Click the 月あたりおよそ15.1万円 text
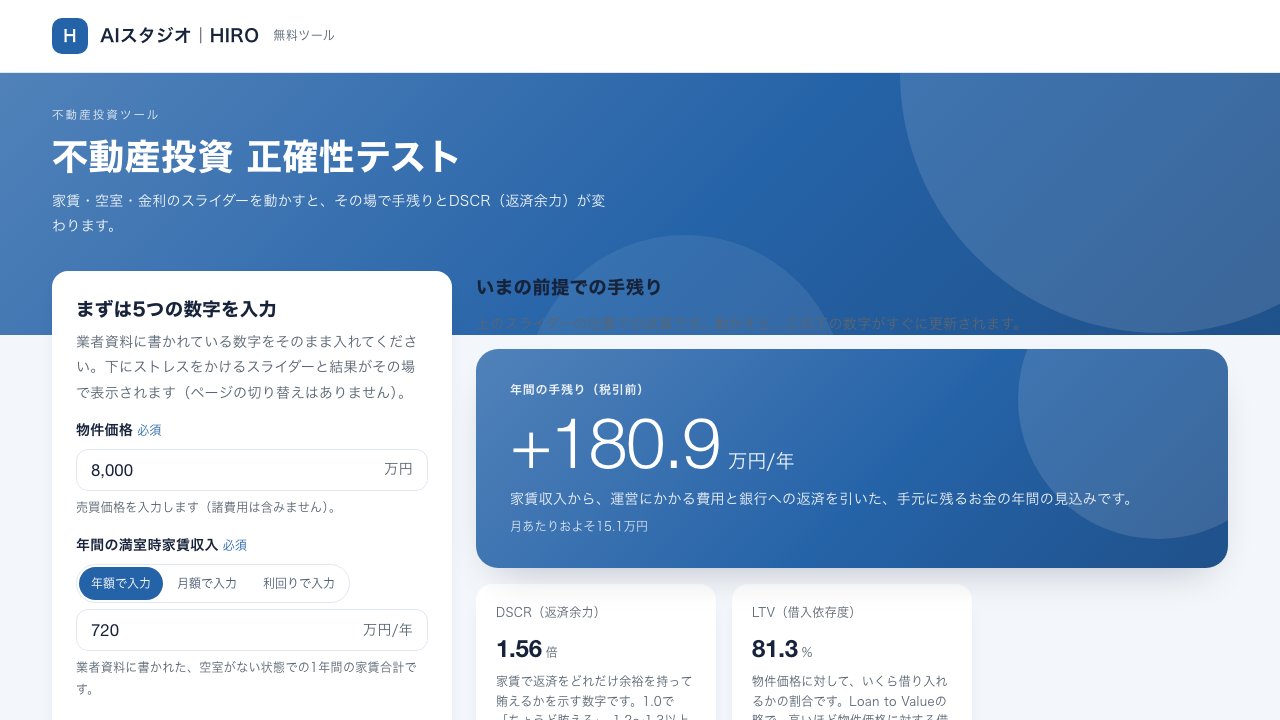 579,526
